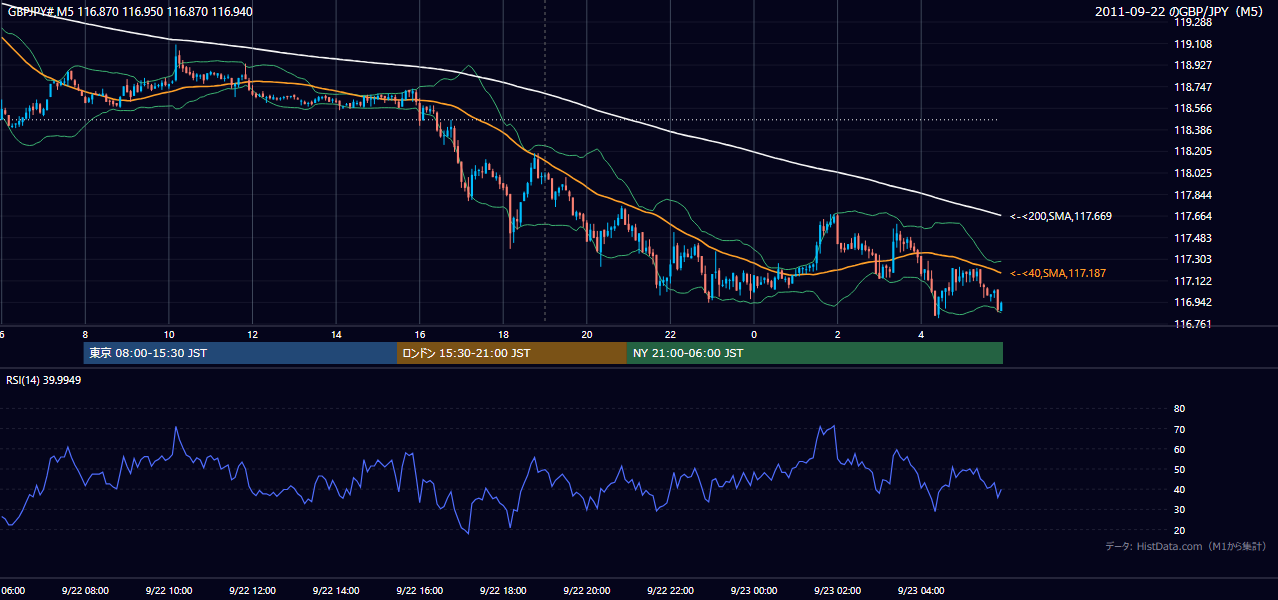Click the 9/22 20:00 time label
This screenshot has width=1278, height=600.
point(586,590)
